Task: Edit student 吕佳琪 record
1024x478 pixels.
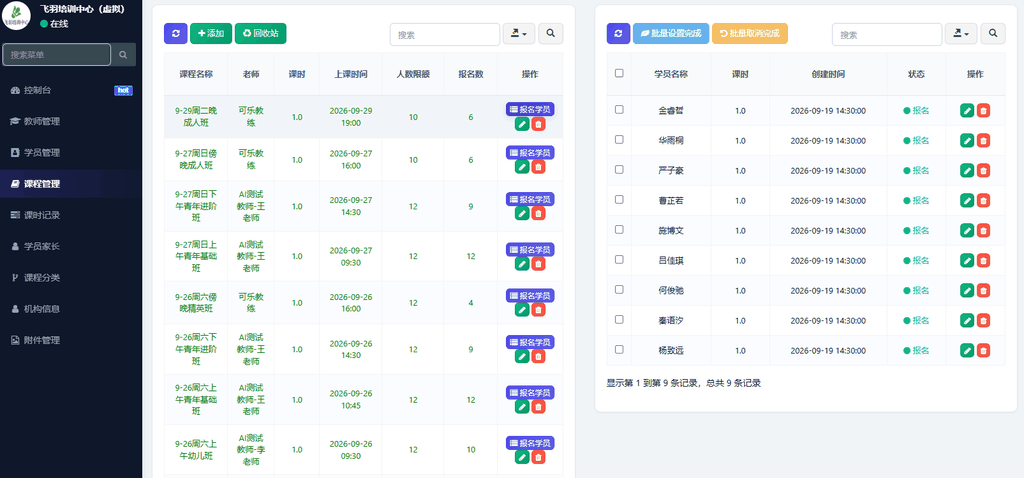Action: (967, 261)
